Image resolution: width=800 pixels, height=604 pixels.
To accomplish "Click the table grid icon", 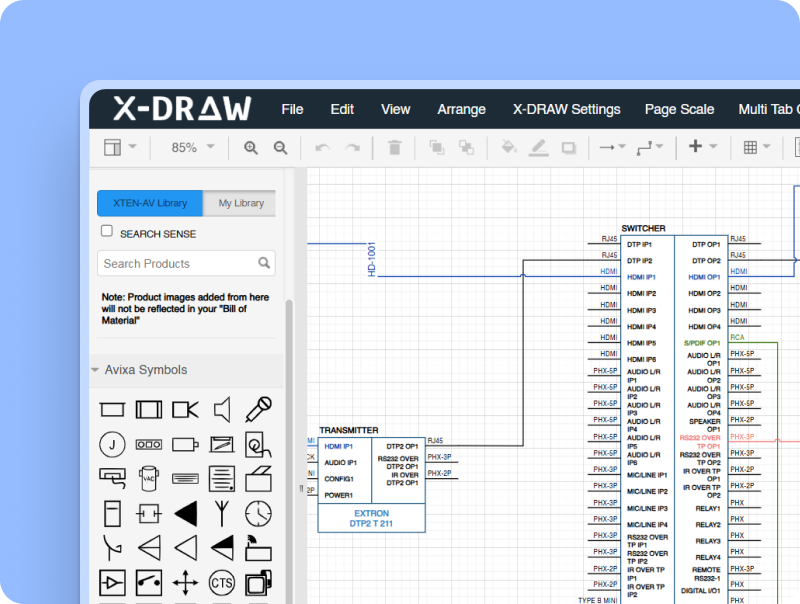I will tap(750, 147).
